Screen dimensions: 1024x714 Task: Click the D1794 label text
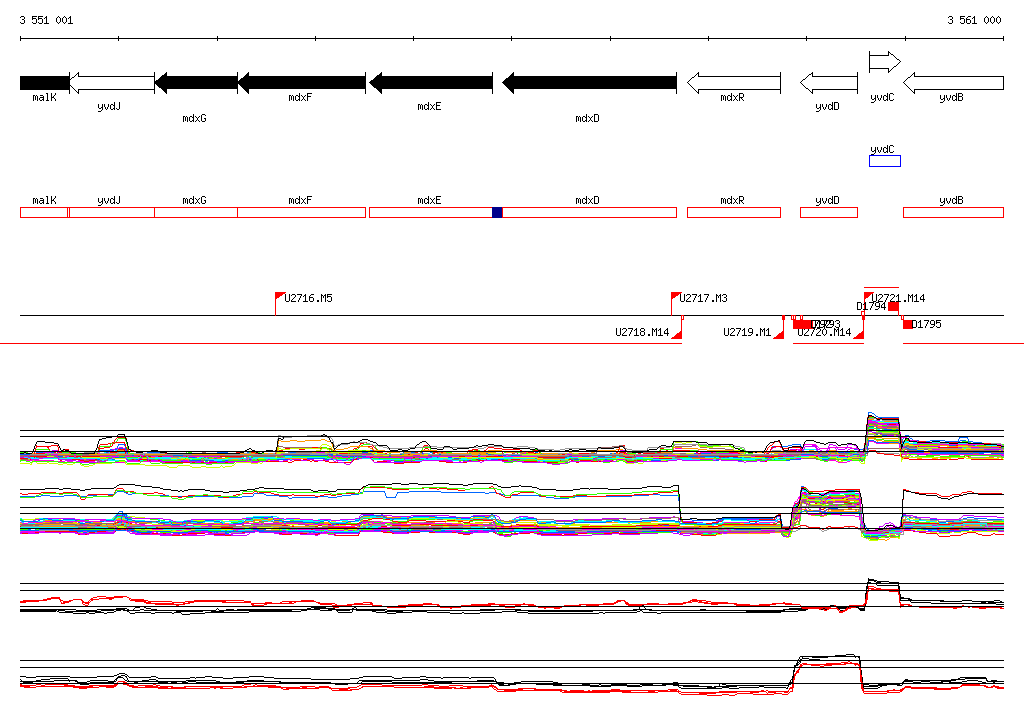coord(871,306)
